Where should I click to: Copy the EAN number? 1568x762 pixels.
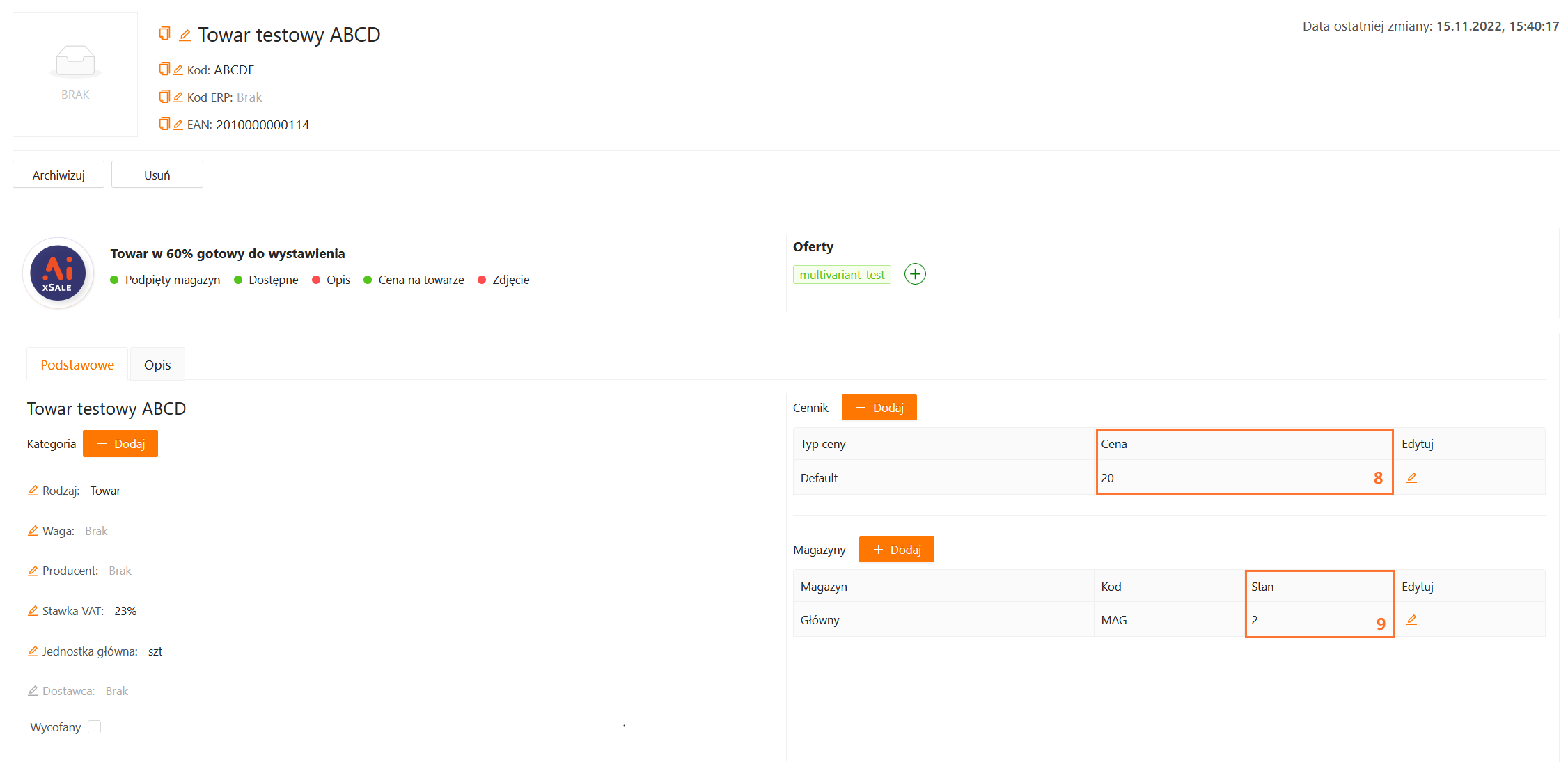pyautogui.click(x=164, y=124)
